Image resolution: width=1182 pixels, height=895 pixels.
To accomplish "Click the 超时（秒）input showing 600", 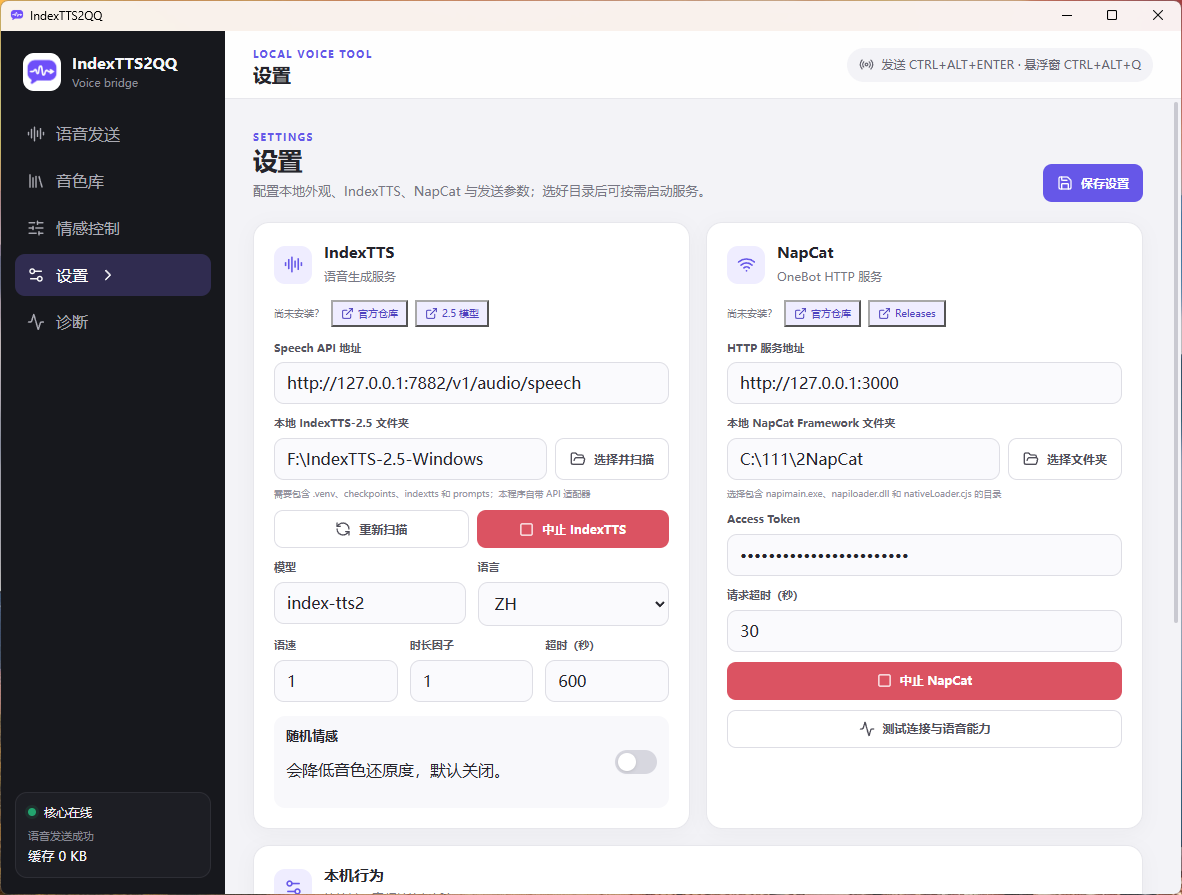I will pyautogui.click(x=607, y=681).
